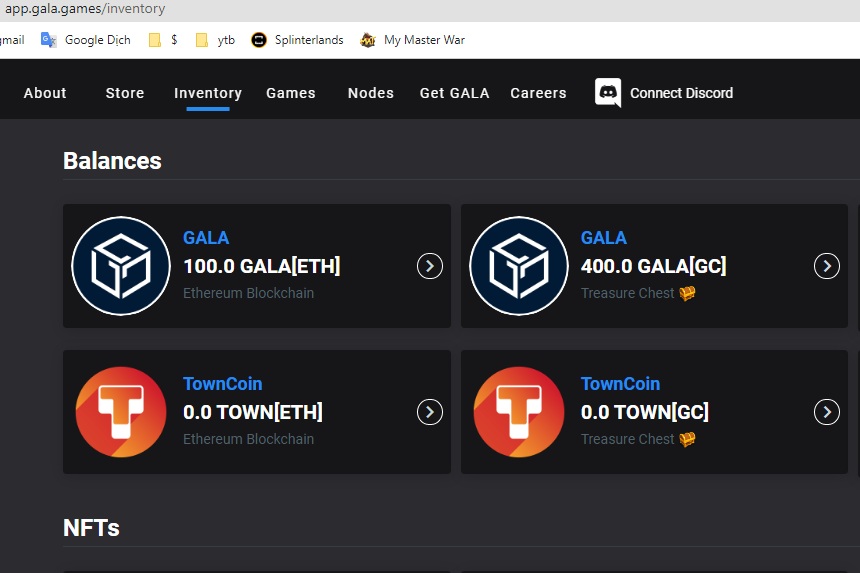Click the TownCoin link above TOWN[ETH]
This screenshot has width=860, height=573.
[223, 384]
